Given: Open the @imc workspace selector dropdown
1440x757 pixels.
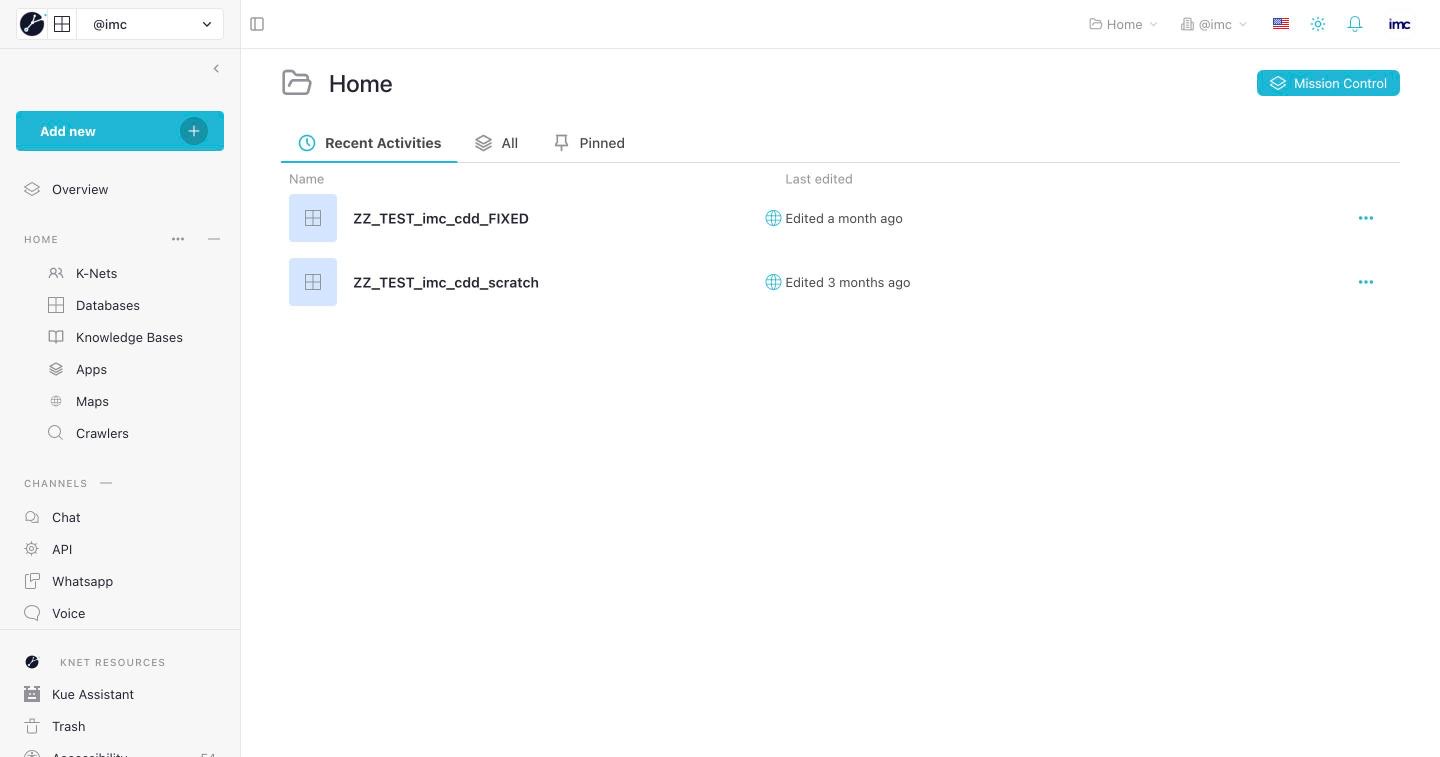Looking at the screenshot, I should [x=150, y=24].
